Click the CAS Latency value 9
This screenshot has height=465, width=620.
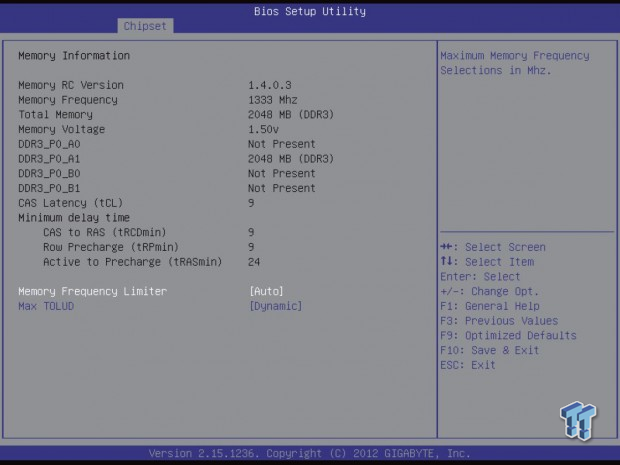pyautogui.click(x=251, y=203)
